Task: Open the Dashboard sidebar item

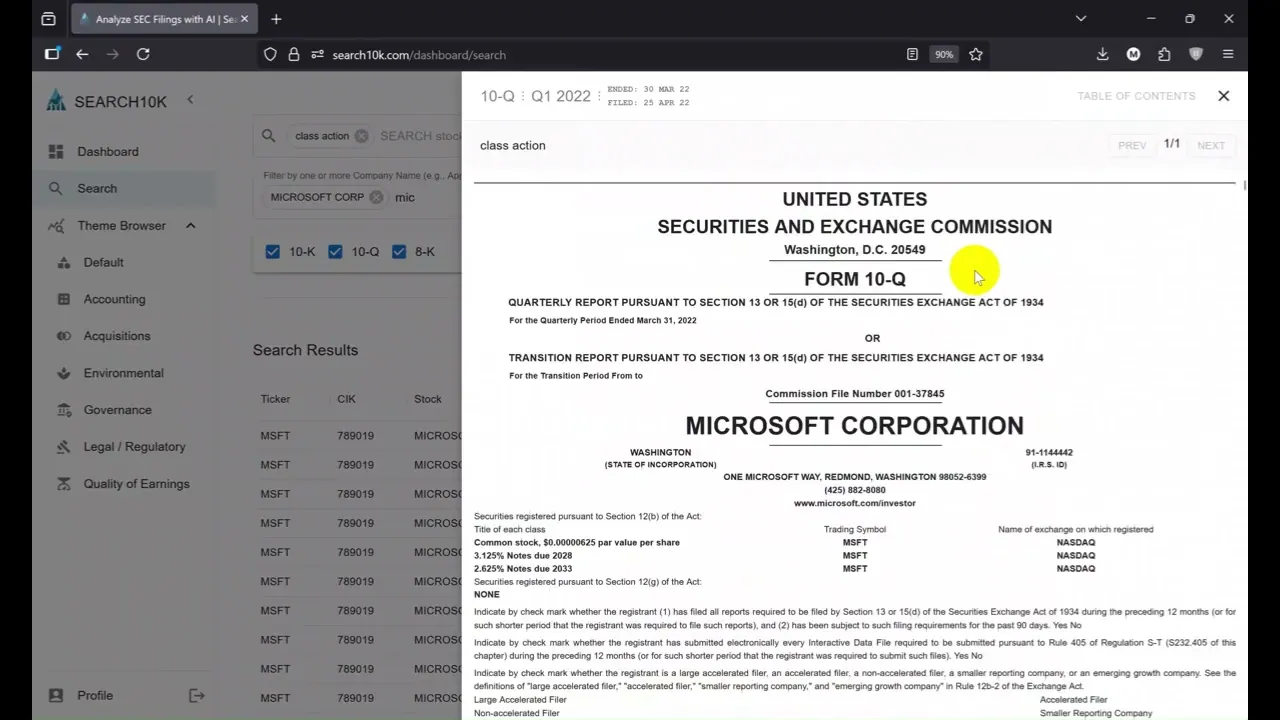Action: [108, 151]
